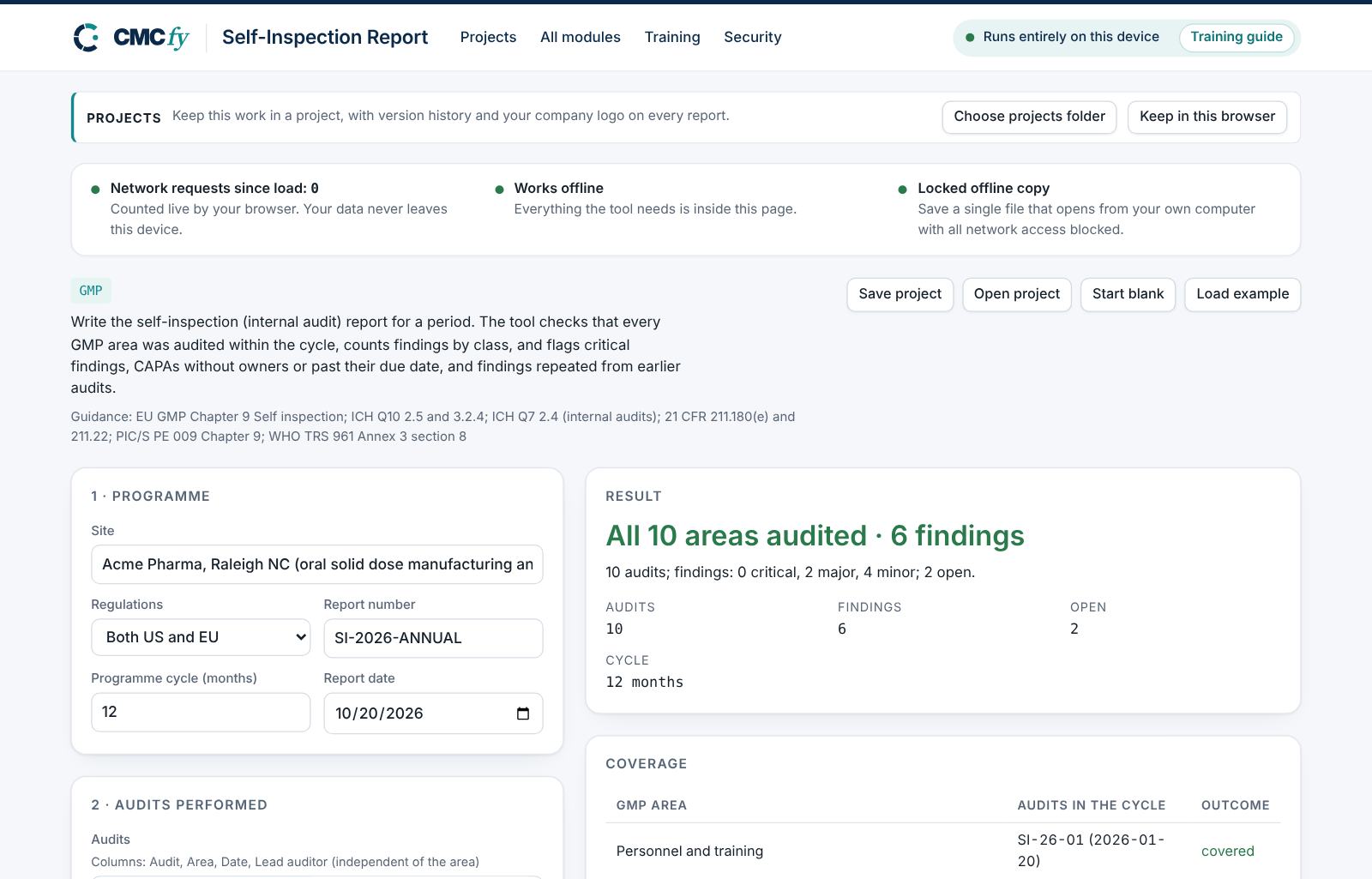Screen dimensions: 1372x879
Task: Click Save project button
Action: coord(900,294)
